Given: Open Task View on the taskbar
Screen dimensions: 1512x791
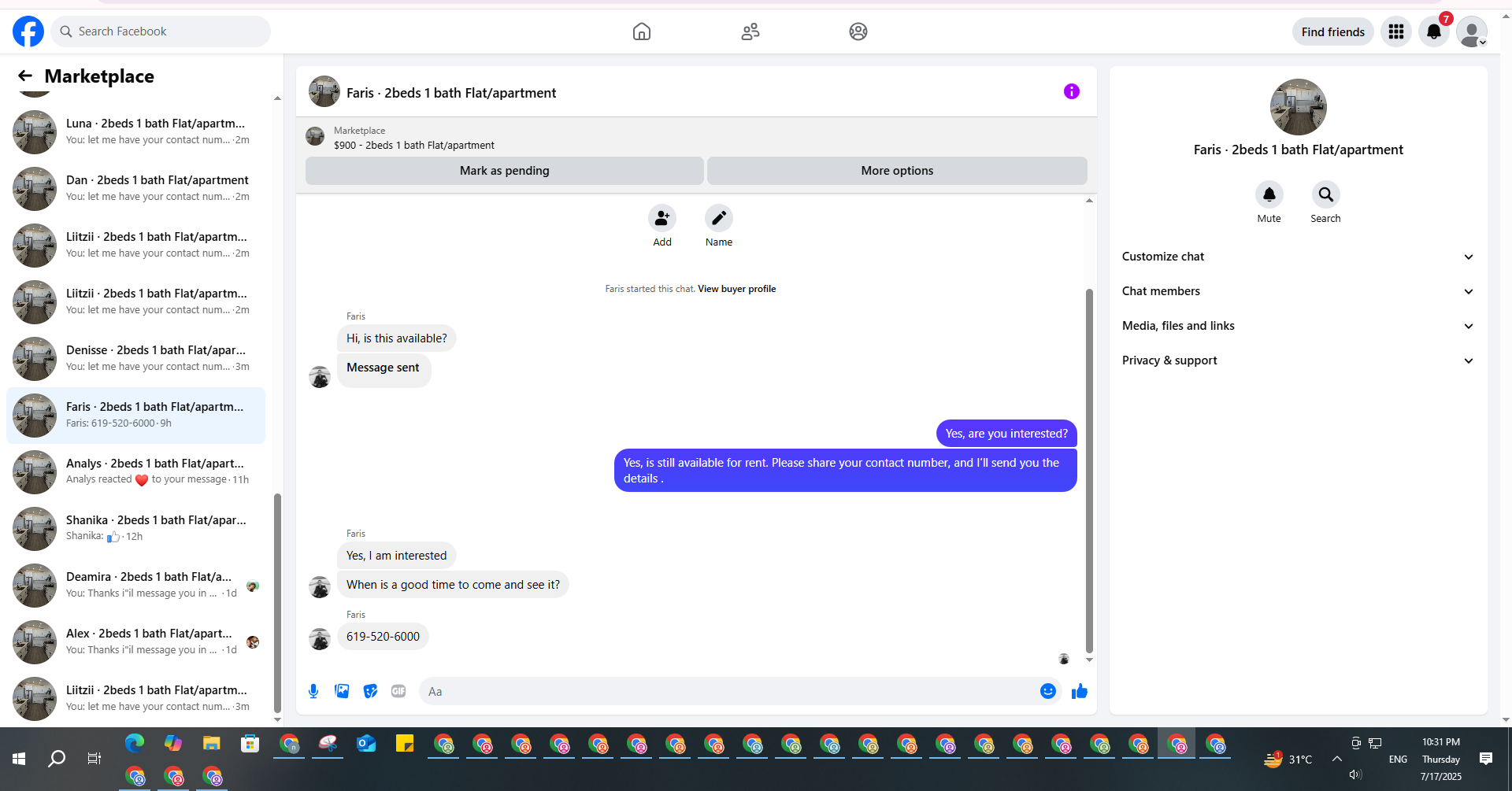Looking at the screenshot, I should 94,759.
